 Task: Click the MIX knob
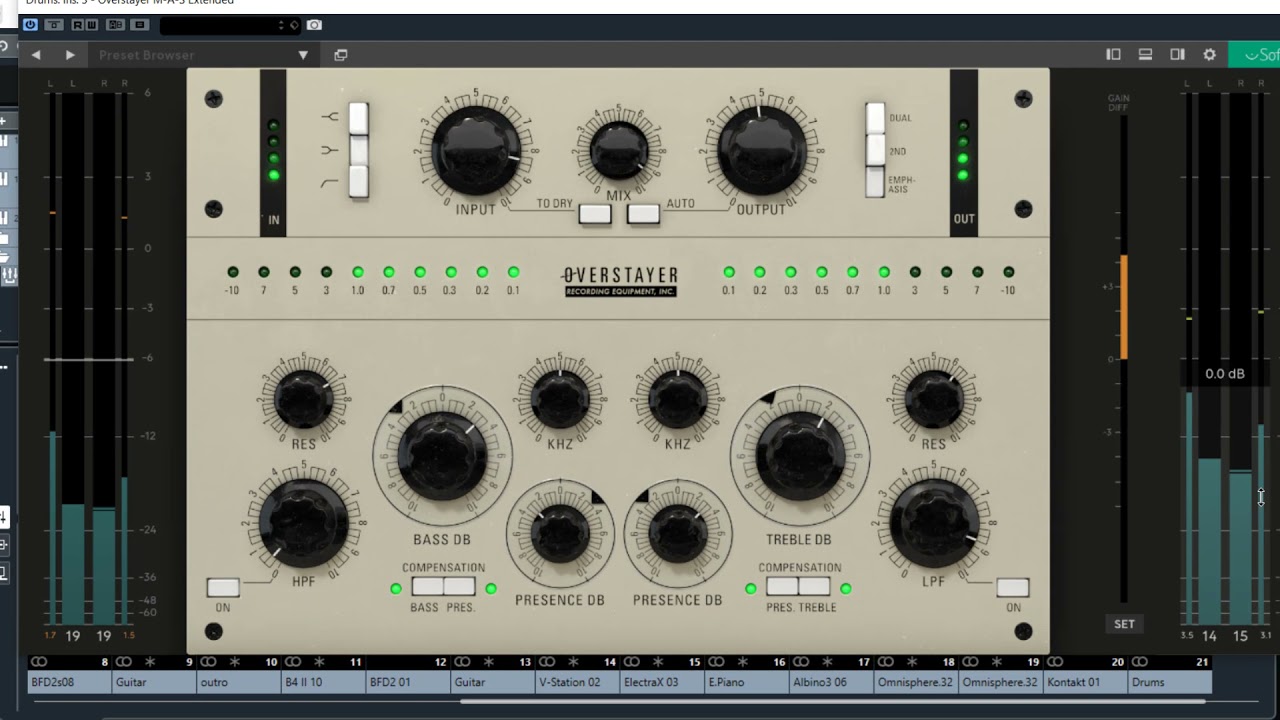pos(619,150)
